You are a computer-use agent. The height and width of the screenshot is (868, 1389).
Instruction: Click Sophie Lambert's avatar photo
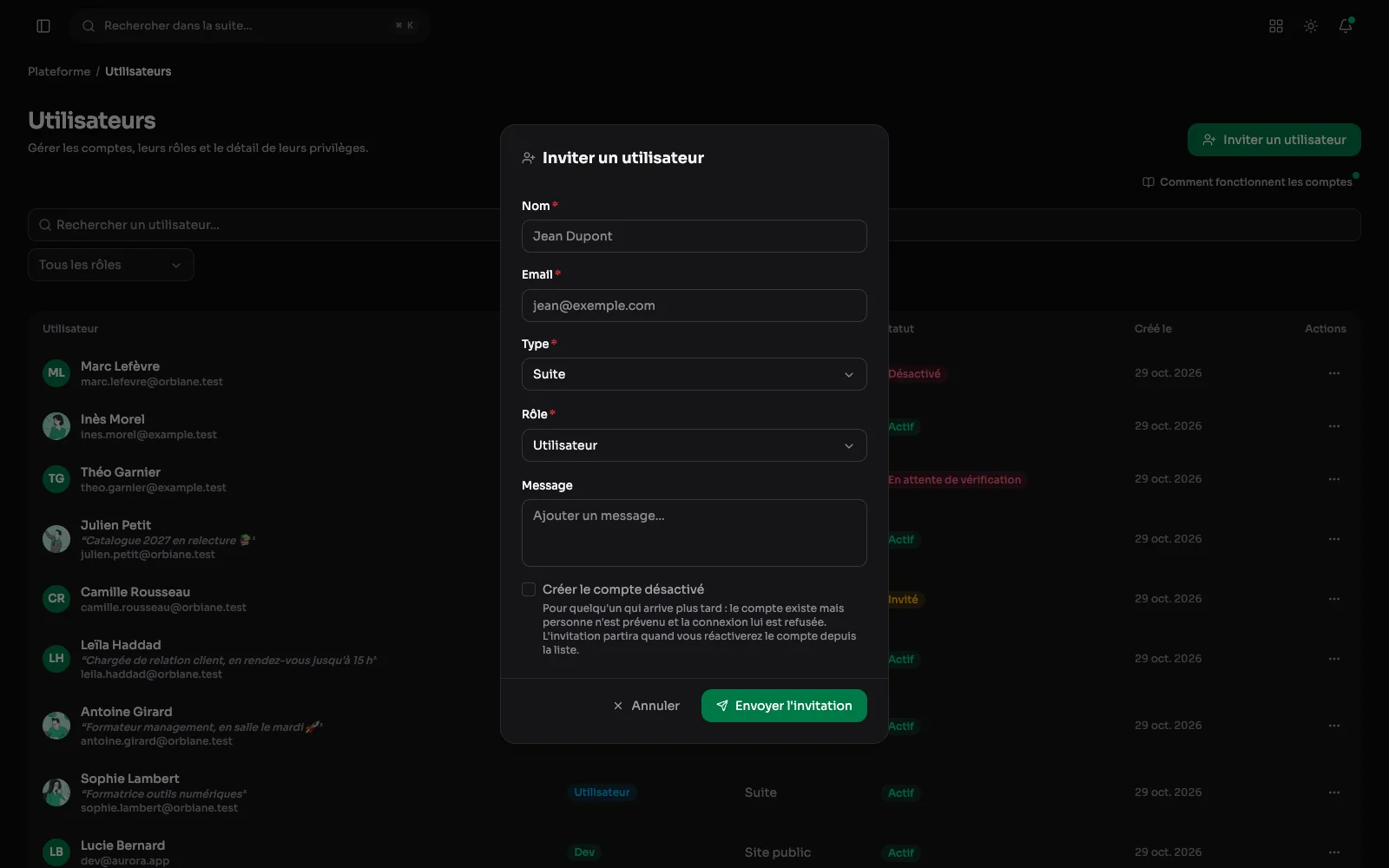(56, 792)
